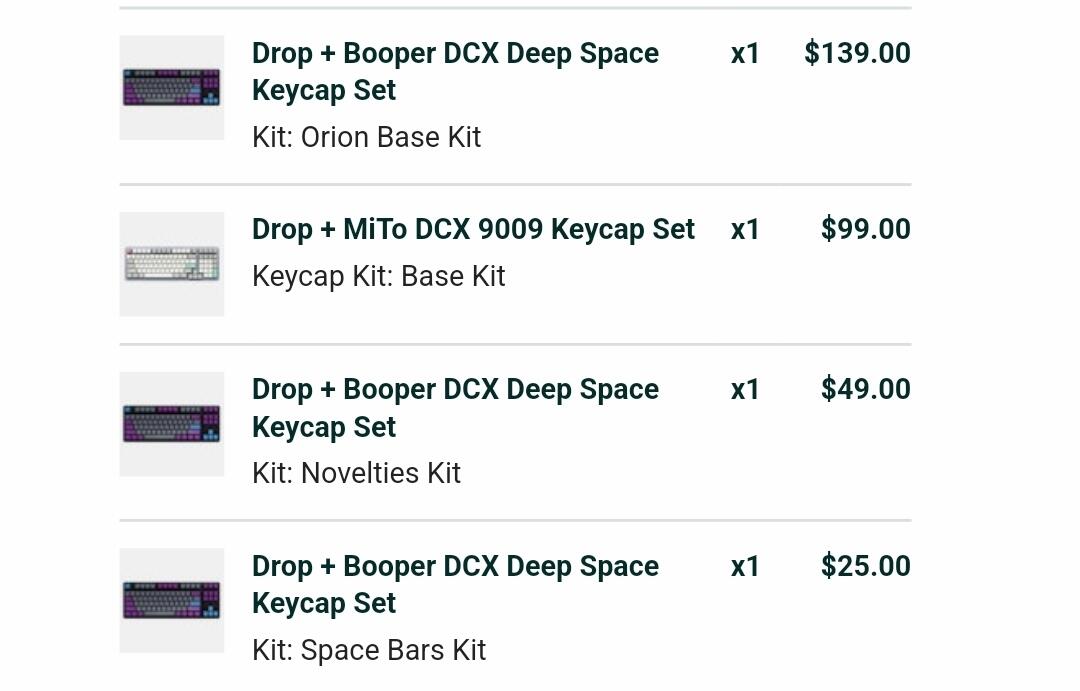Viewport: 1080px width, 691px height.
Task: Open Drop + MiTo DCX 9009 Keycap Set link
Action: [473, 229]
